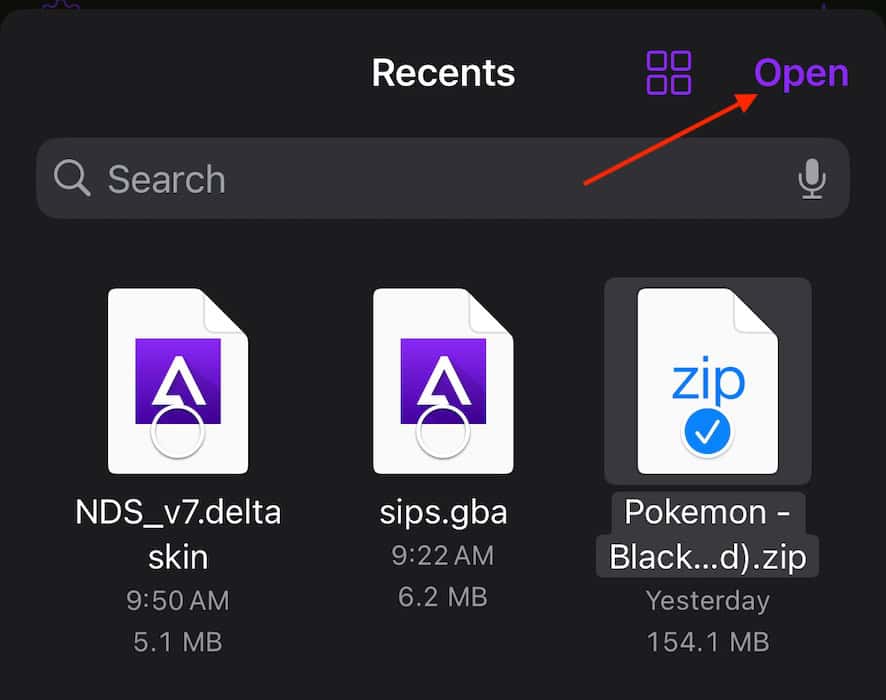The image size is (886, 700).
Task: Tap the sips.gba file name label
Action: tap(443, 513)
